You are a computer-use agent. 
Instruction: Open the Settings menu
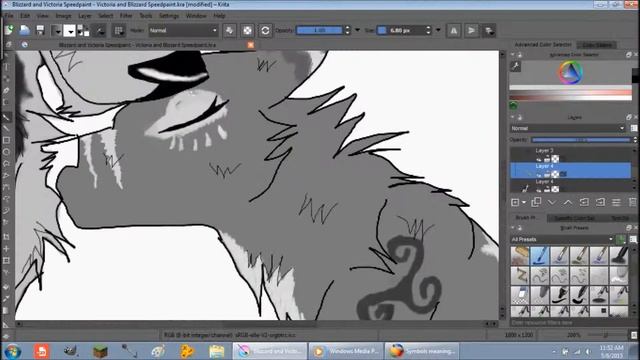pos(169,16)
